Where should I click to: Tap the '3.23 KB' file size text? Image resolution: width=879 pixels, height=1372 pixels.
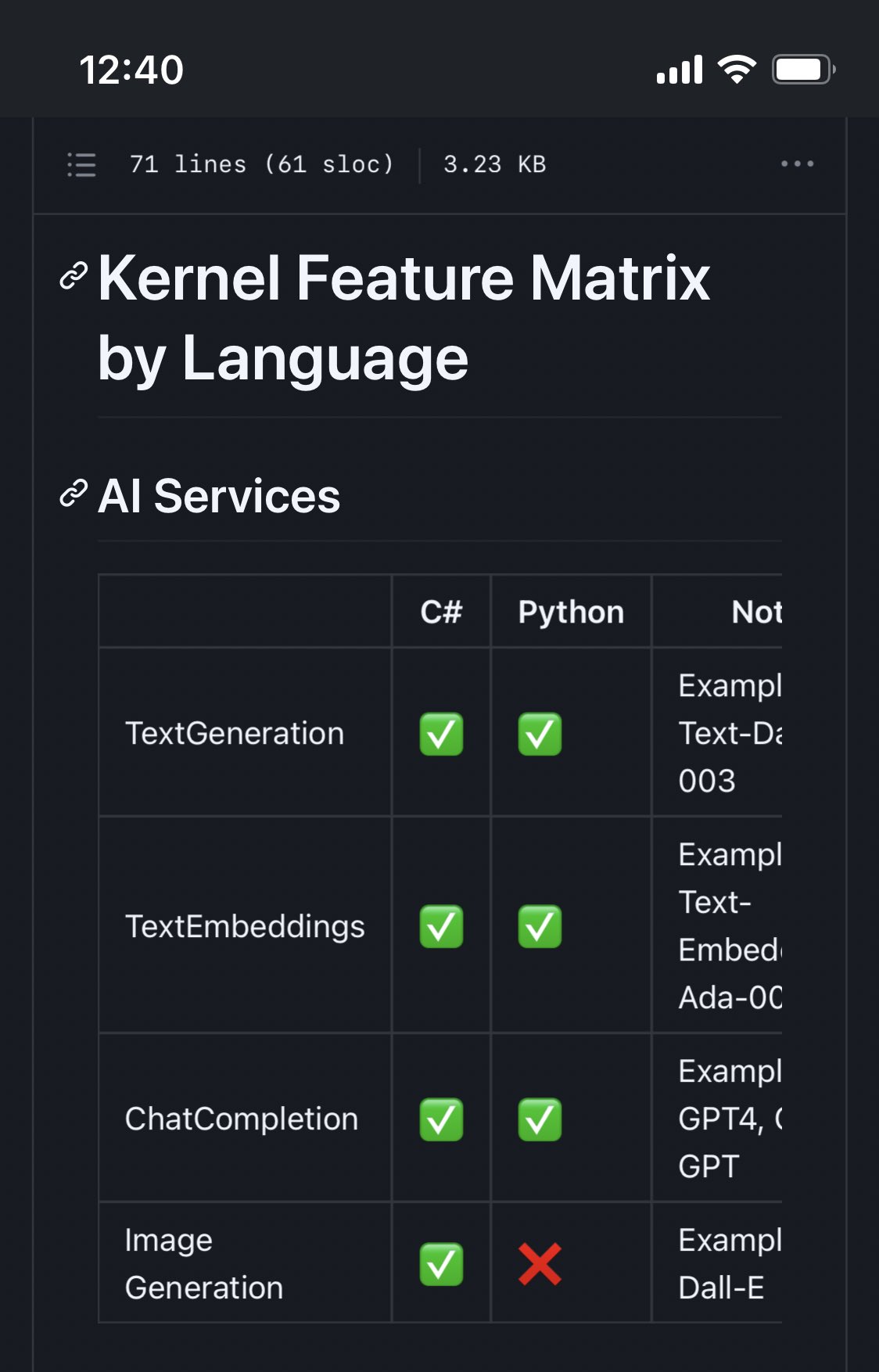tap(494, 164)
